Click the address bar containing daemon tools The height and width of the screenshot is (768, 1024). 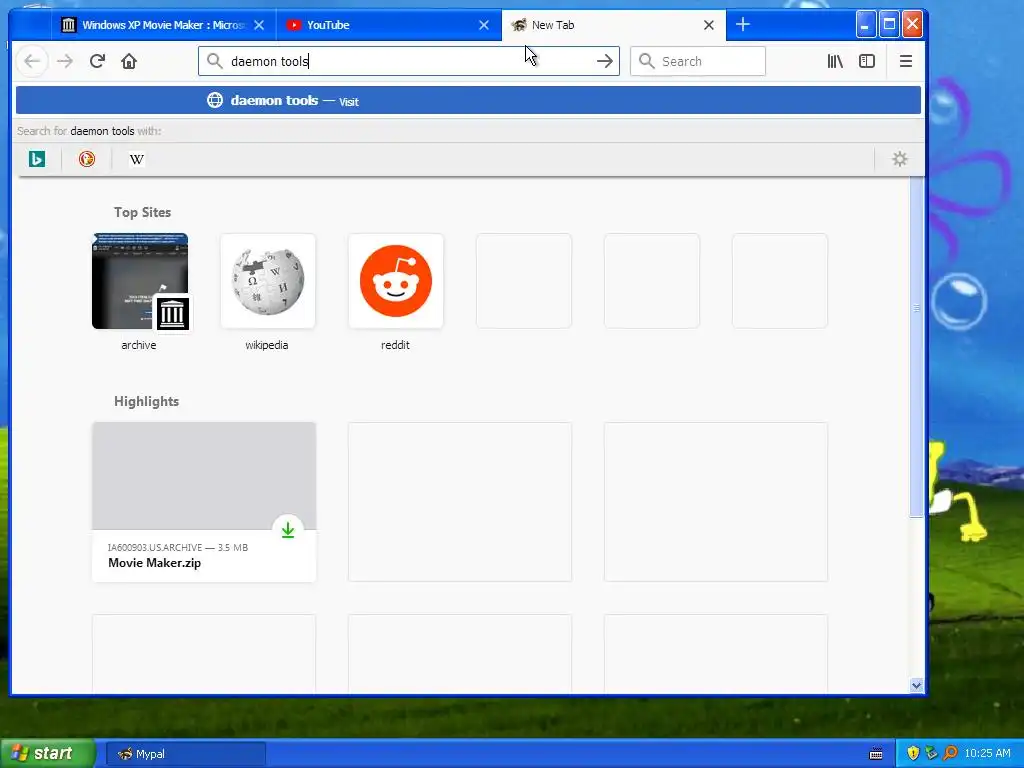coord(409,61)
